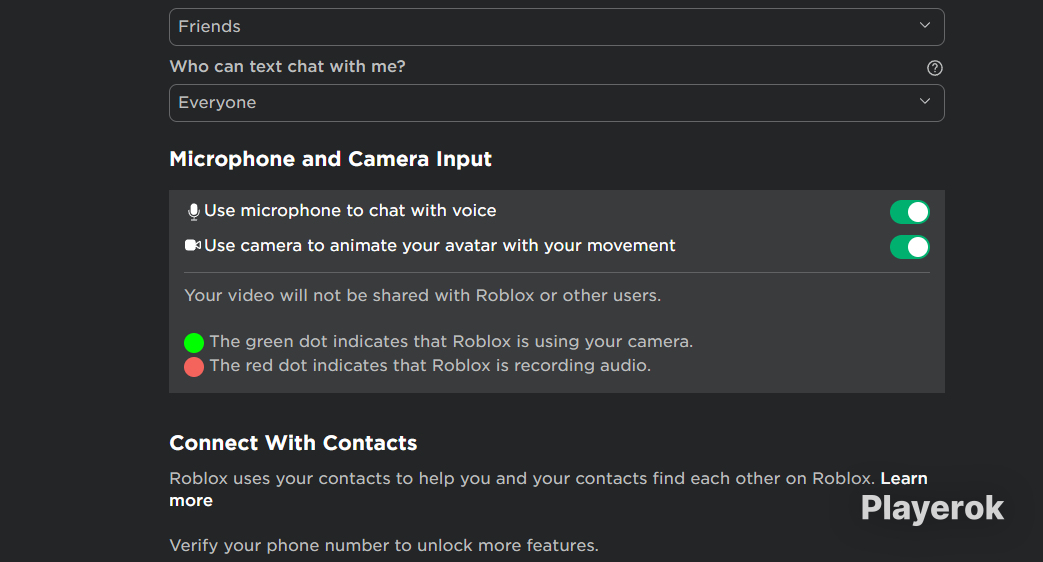The width and height of the screenshot is (1043, 562).
Task: Click the chevron arrow in Friends dropdown
Action: pos(925,25)
